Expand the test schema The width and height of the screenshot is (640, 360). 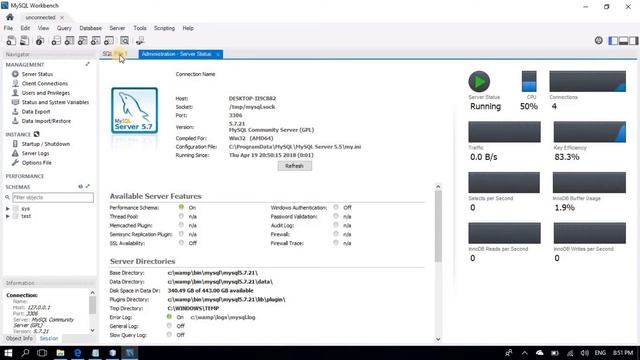[7, 216]
